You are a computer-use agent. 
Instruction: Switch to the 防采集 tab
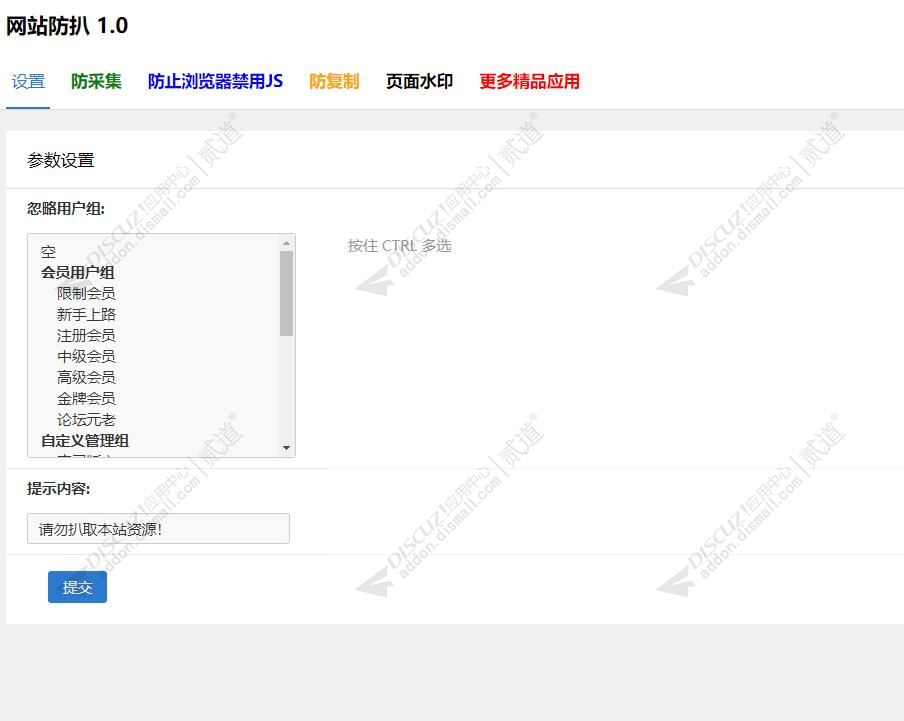(x=96, y=81)
